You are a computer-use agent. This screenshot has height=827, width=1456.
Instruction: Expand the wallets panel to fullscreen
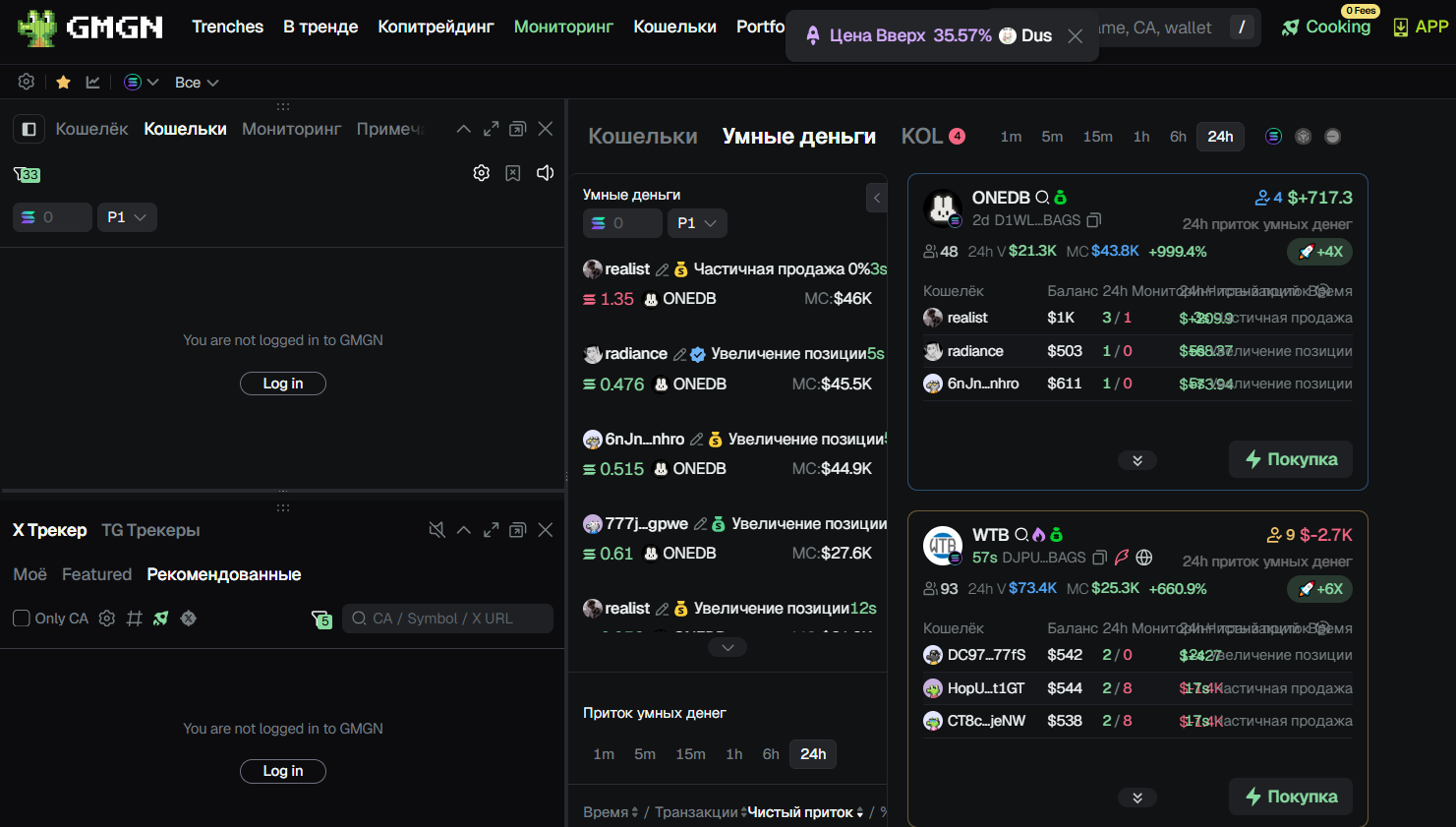point(492,129)
